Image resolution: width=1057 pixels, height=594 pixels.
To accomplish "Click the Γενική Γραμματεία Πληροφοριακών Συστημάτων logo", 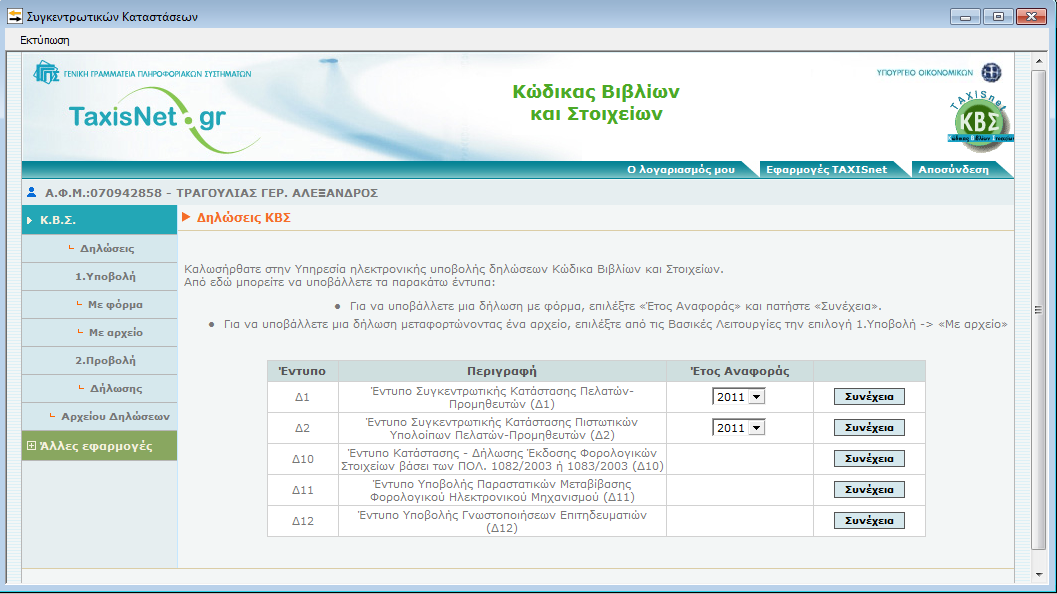I will 142,72.
